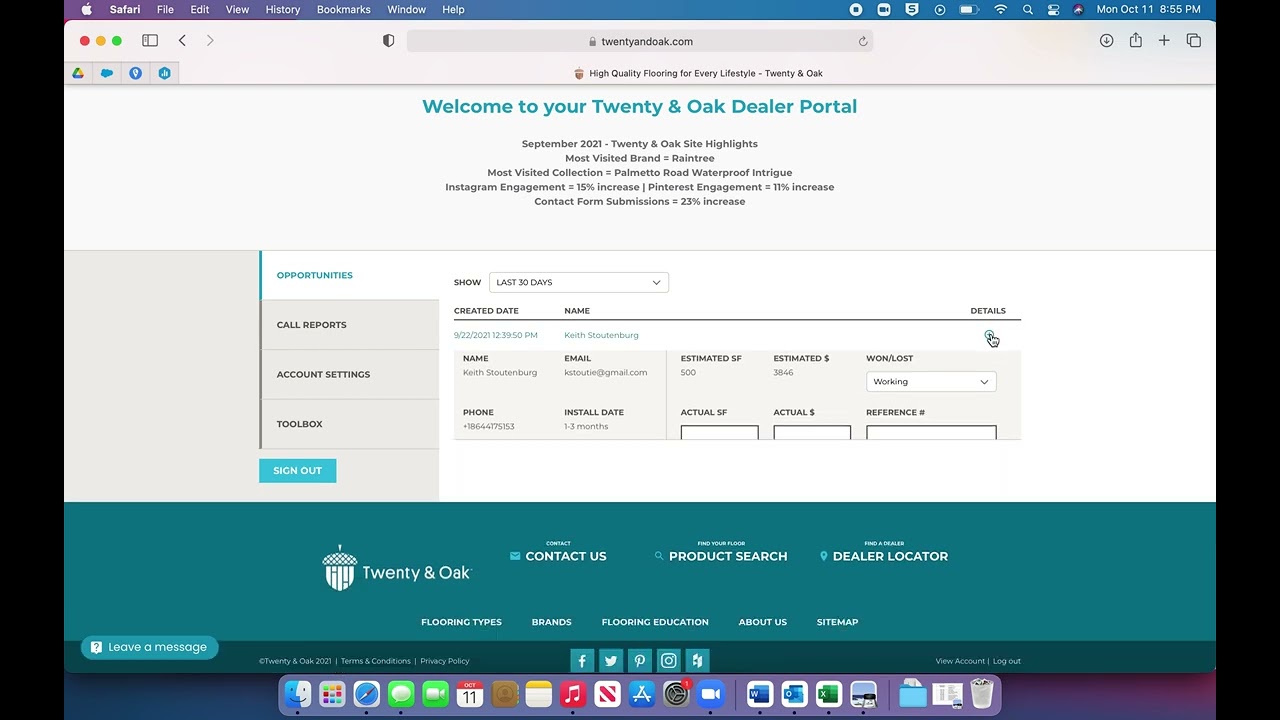Open the Flooring Types footer link
Image resolution: width=1280 pixels, height=720 pixels.
[461, 622]
